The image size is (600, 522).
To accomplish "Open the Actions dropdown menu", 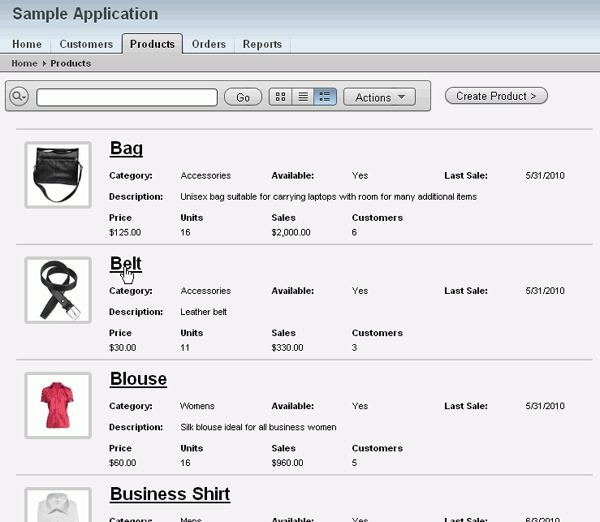I will click(379, 97).
